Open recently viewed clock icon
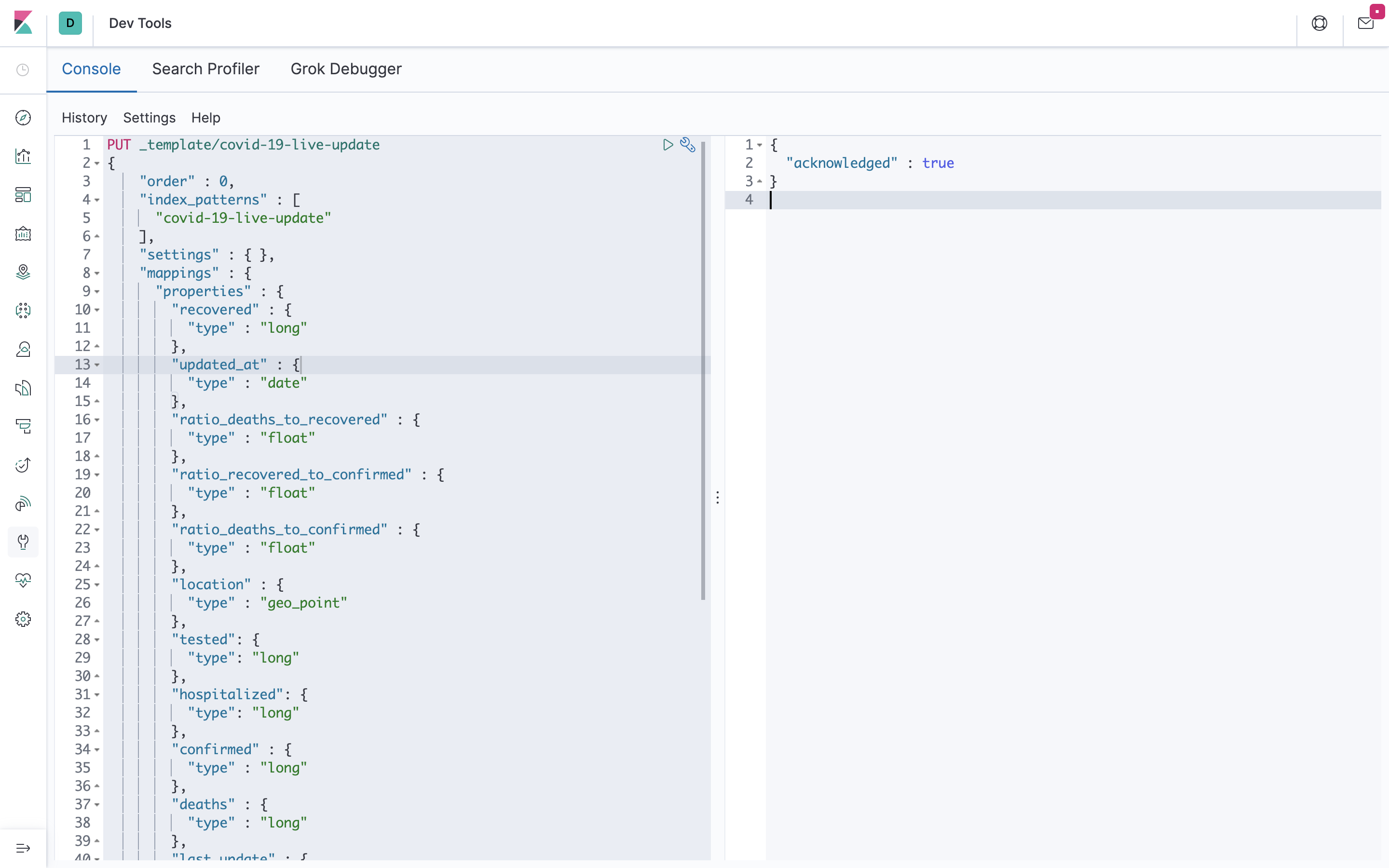Screen dimensions: 1389x868 [23, 70]
